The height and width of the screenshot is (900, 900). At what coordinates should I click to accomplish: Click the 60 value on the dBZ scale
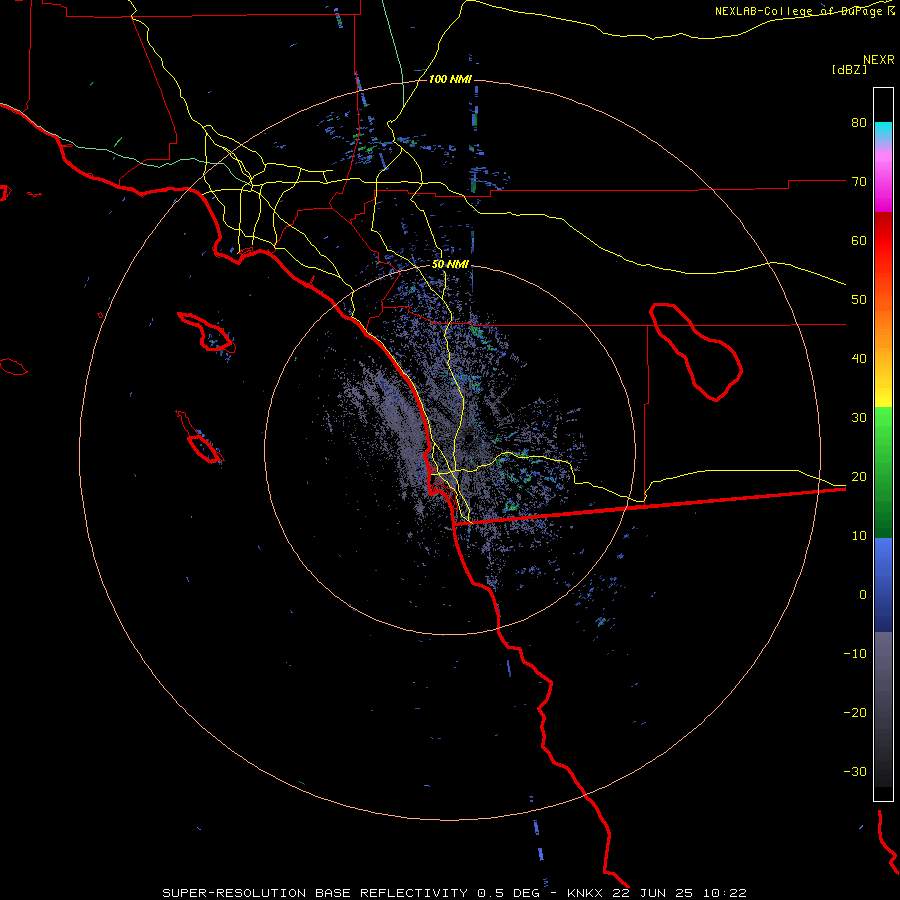[x=859, y=240]
